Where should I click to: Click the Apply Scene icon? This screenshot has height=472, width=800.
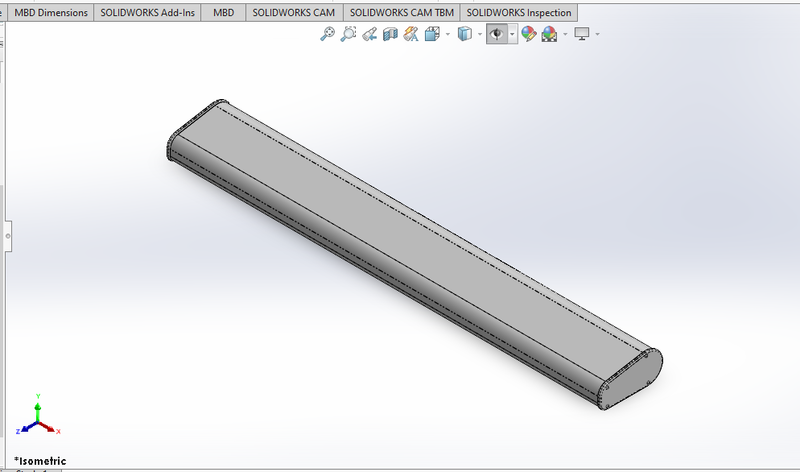(549, 34)
